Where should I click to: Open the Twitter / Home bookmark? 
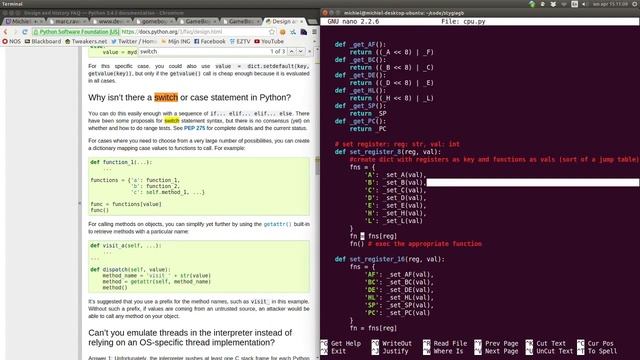134,42
